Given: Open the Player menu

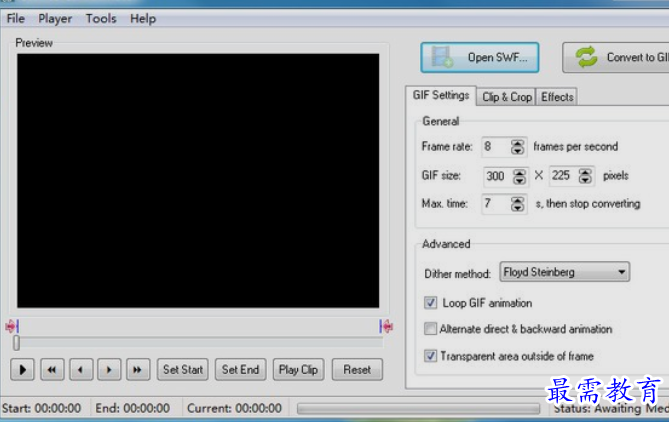Looking at the screenshot, I should [x=55, y=19].
